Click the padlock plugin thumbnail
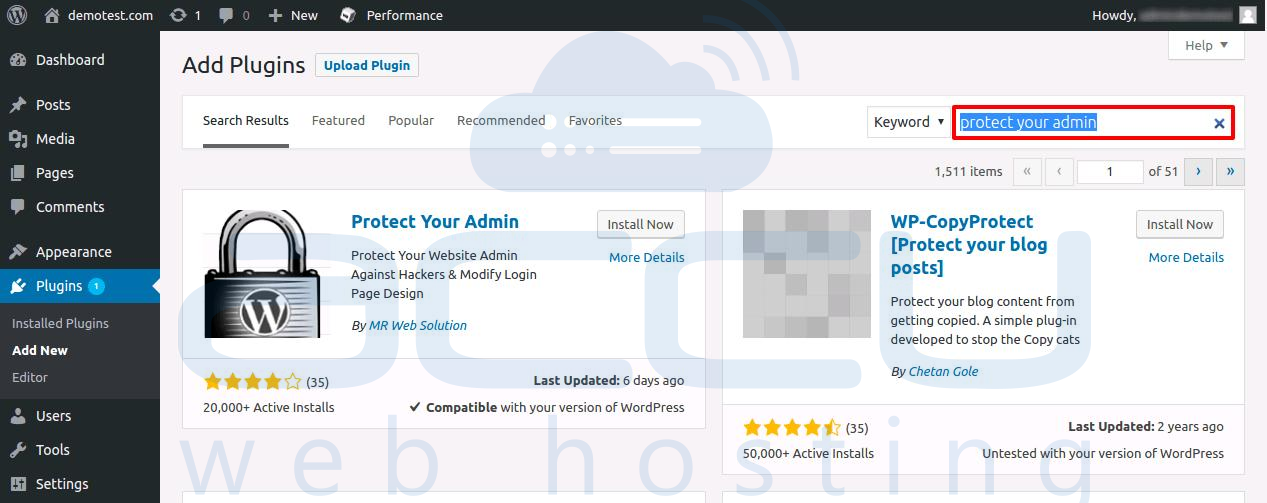 point(267,273)
